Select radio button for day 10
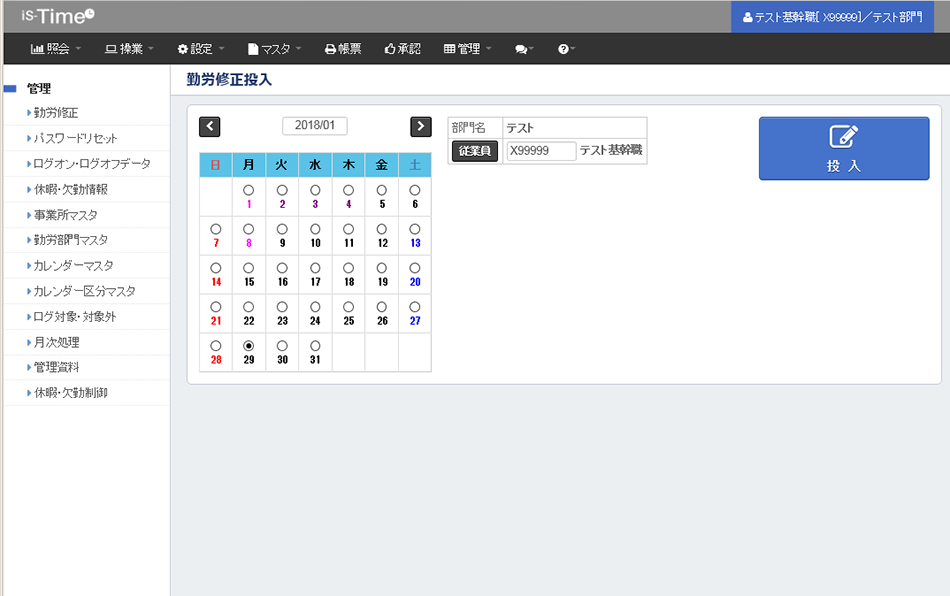Viewport: 950px width, 596px height. tap(315, 229)
